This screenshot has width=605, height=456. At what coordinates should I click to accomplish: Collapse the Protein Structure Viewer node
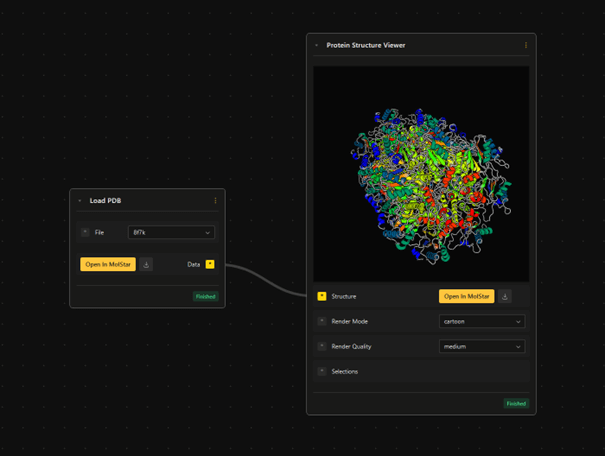(317, 45)
